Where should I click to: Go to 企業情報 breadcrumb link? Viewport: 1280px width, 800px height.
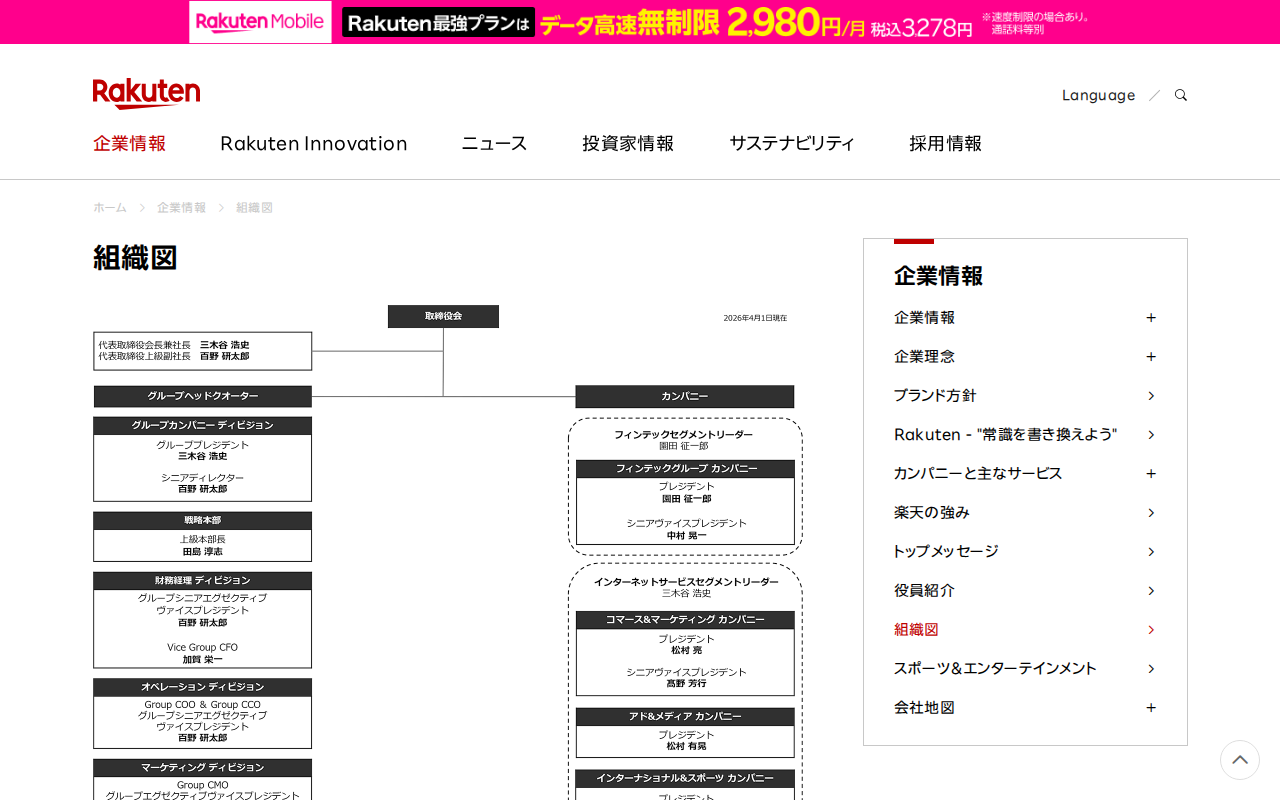(181, 208)
